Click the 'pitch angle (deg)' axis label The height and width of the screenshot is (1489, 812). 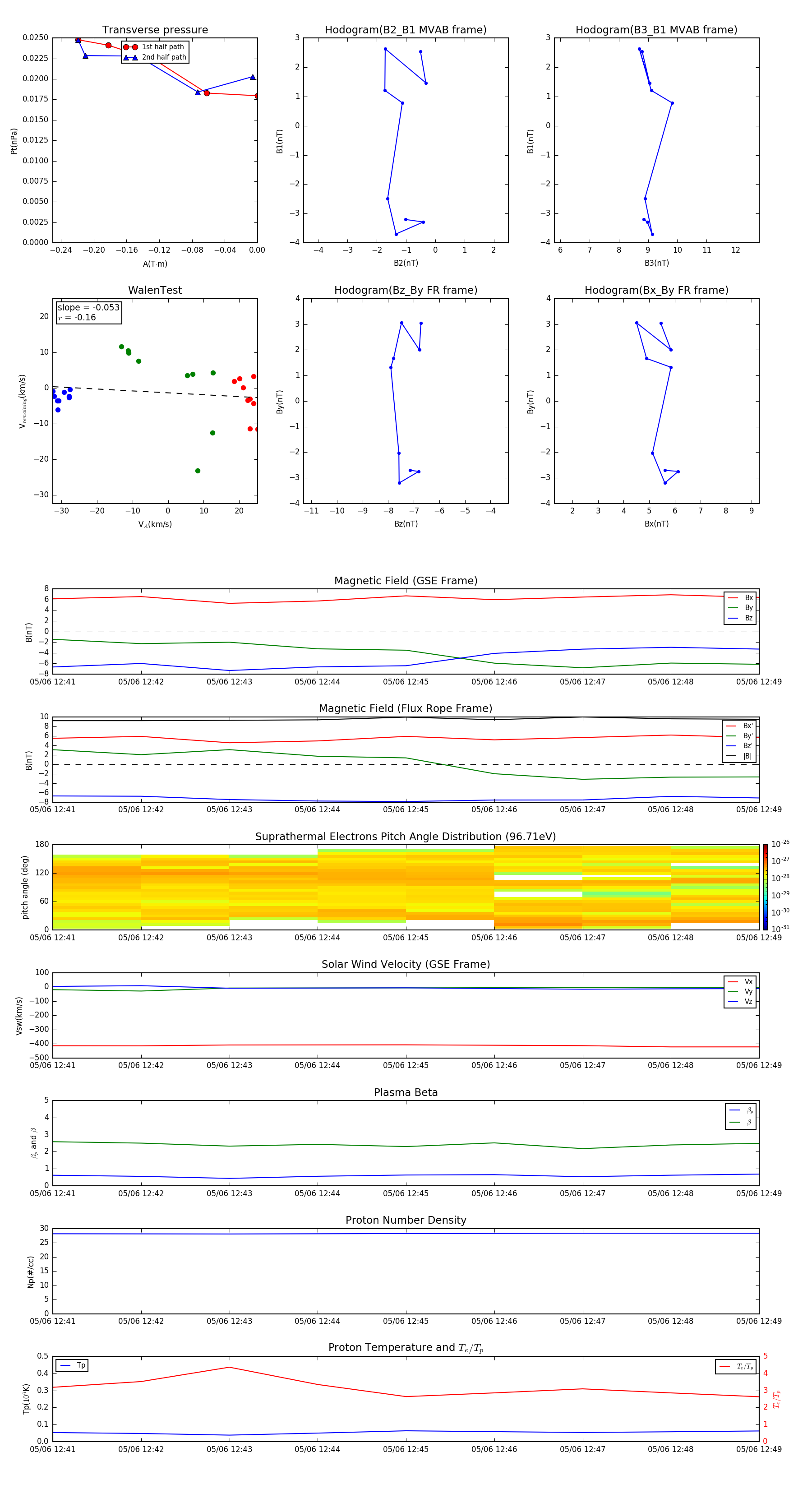(x=25, y=887)
